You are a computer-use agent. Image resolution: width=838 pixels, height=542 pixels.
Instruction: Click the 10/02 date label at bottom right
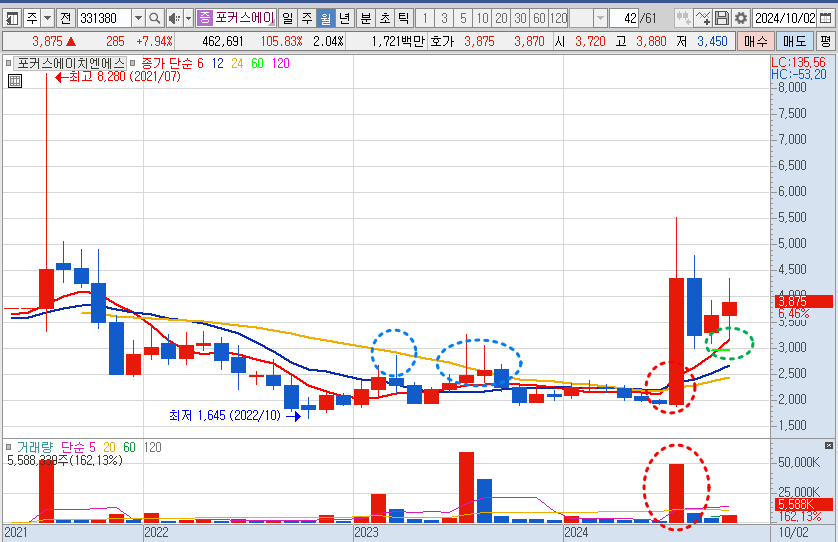pos(793,532)
